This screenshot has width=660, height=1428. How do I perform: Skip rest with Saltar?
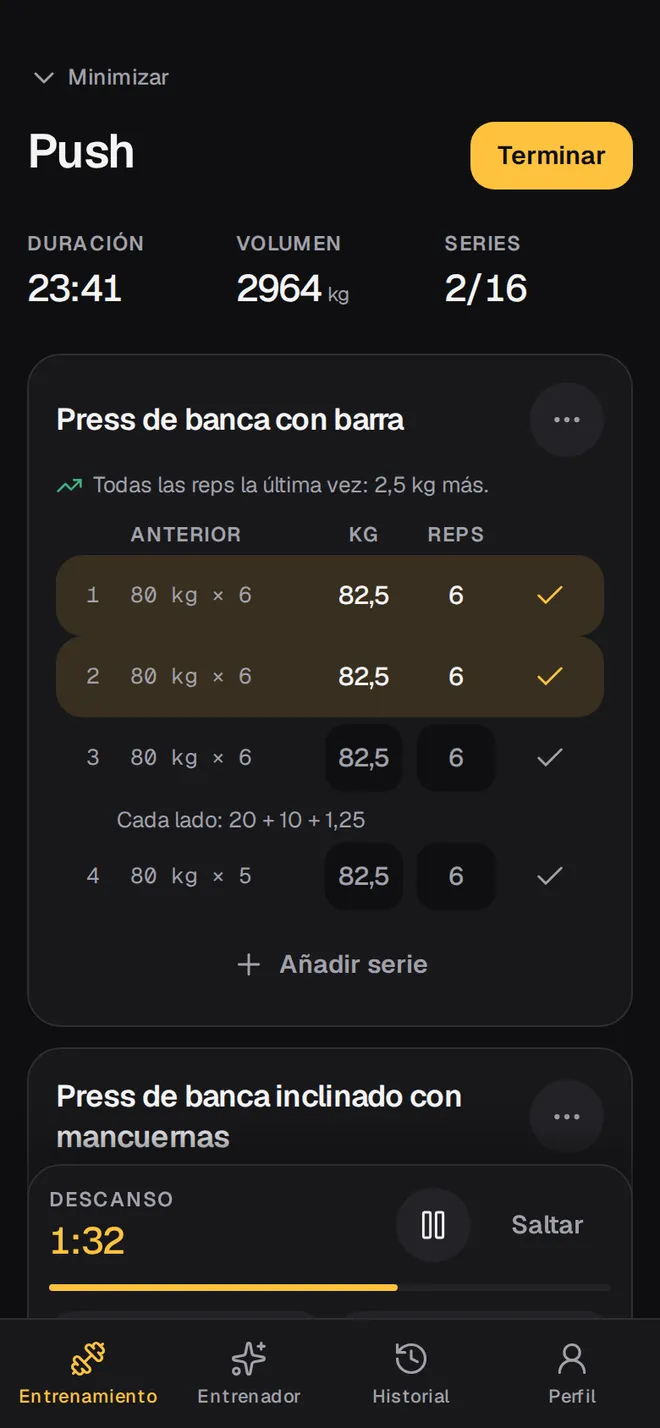point(547,1225)
